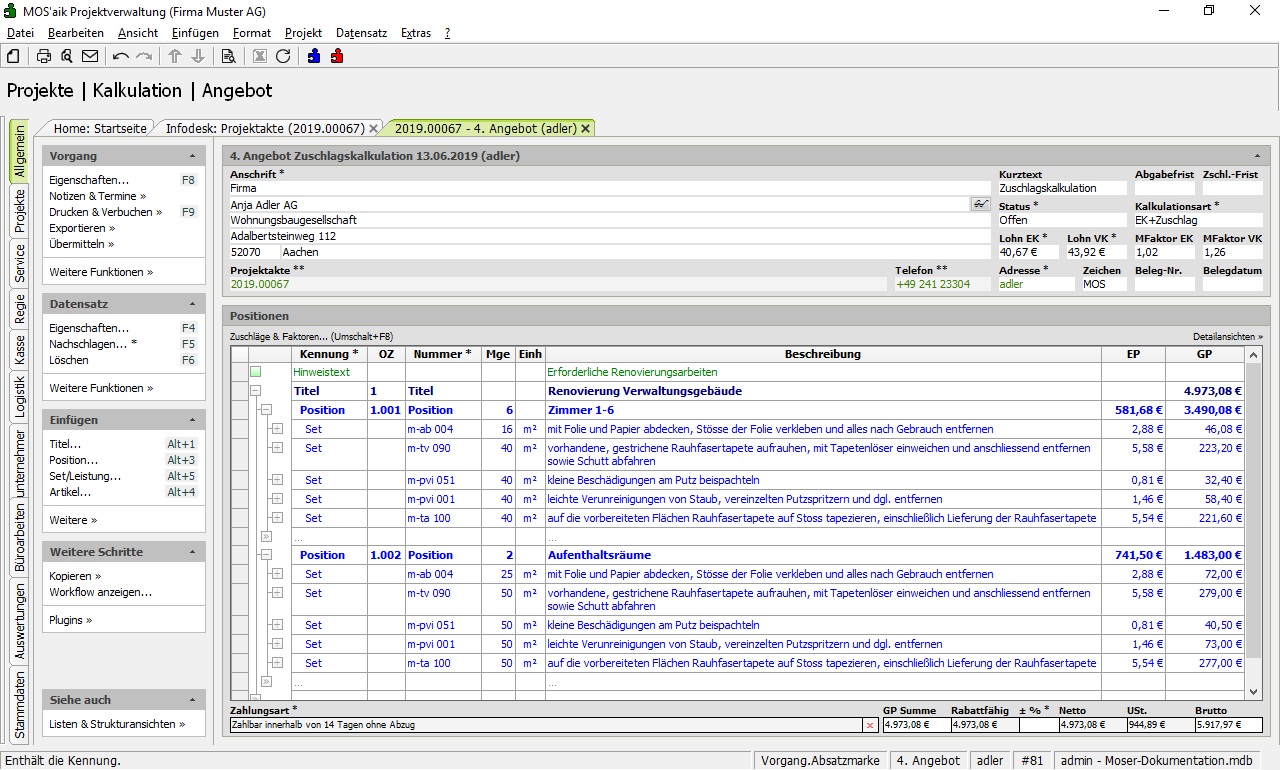This screenshot has height=770, width=1280.
Task: Click the envelope e-mail icon
Action: (x=90, y=56)
